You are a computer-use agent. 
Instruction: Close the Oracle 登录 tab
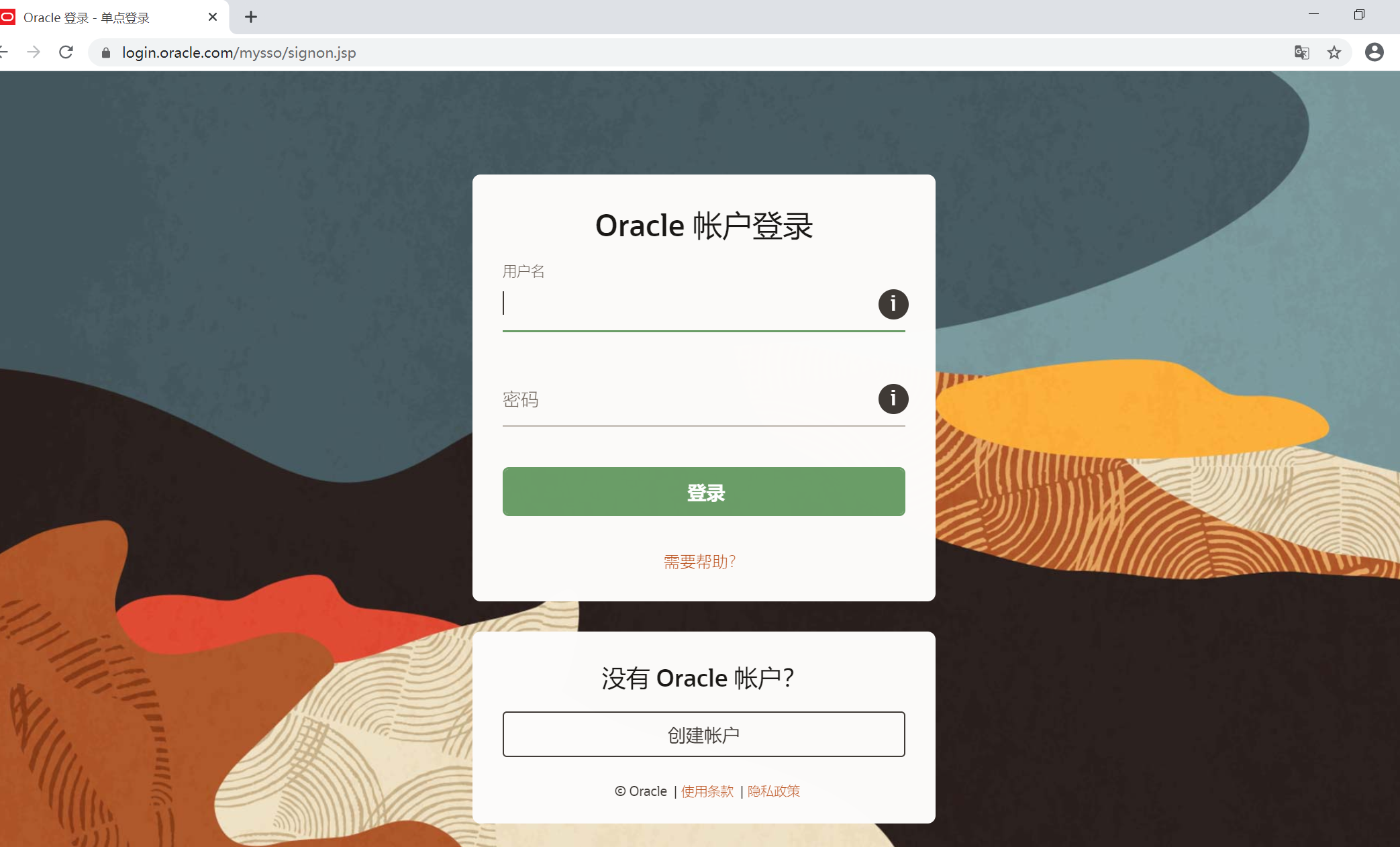point(213,17)
